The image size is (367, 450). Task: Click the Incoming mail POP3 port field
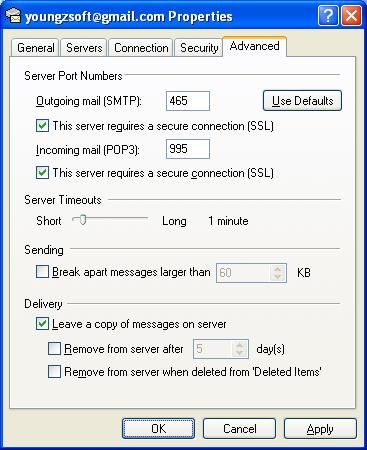coord(188,149)
